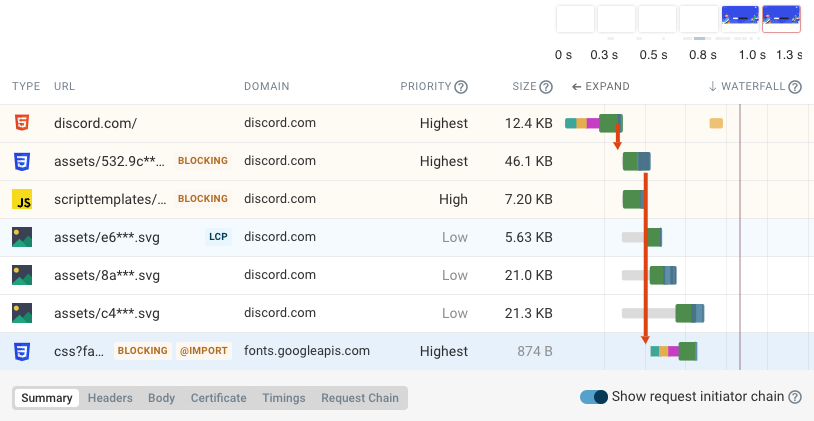This screenshot has height=421, width=814.
Task: Open the Body tab
Action: tap(161, 398)
